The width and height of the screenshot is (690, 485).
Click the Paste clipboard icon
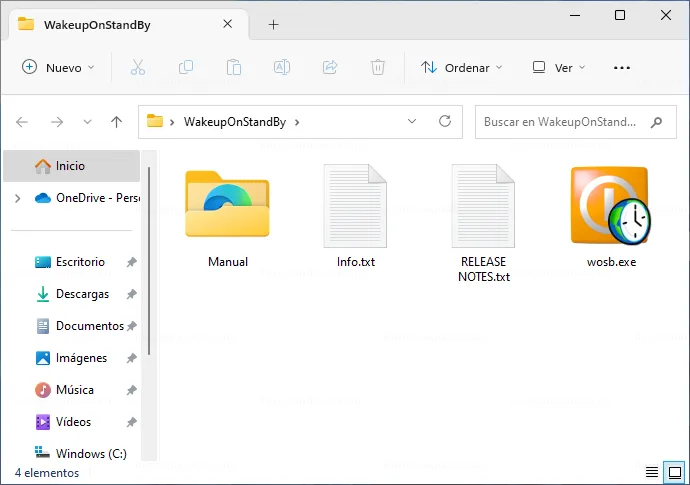click(234, 67)
